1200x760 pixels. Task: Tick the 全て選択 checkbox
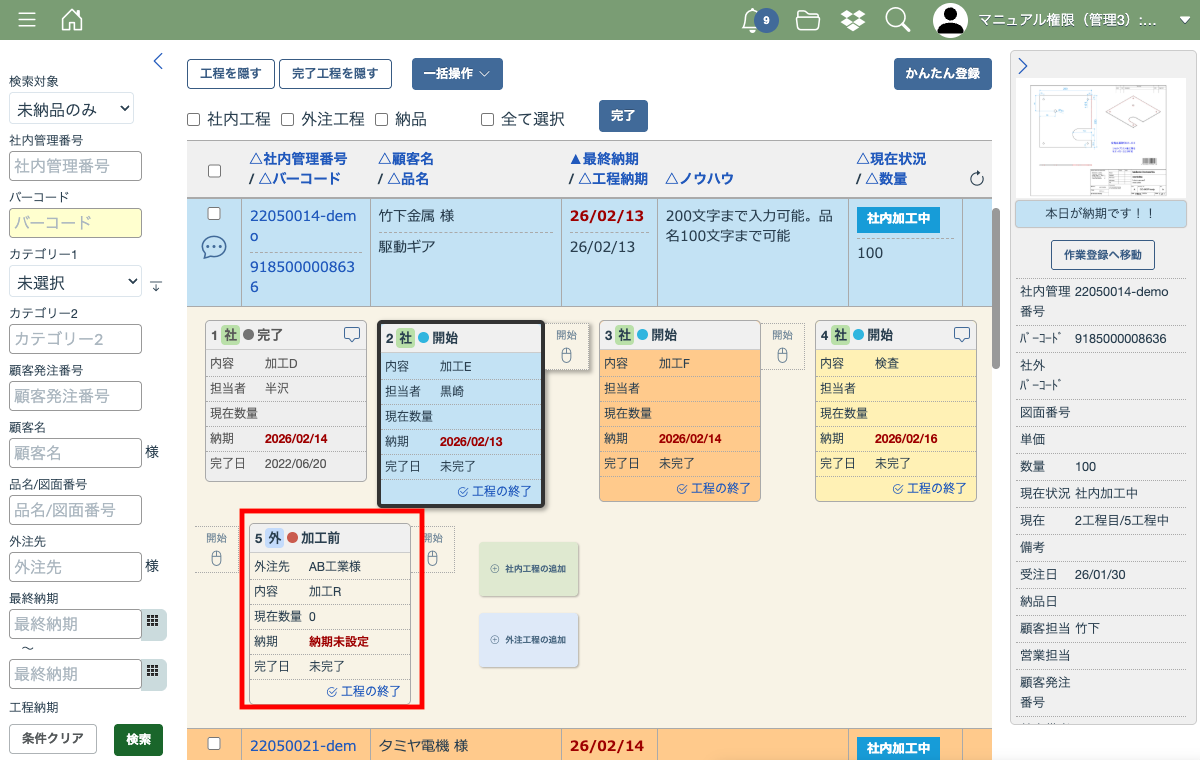[488, 120]
